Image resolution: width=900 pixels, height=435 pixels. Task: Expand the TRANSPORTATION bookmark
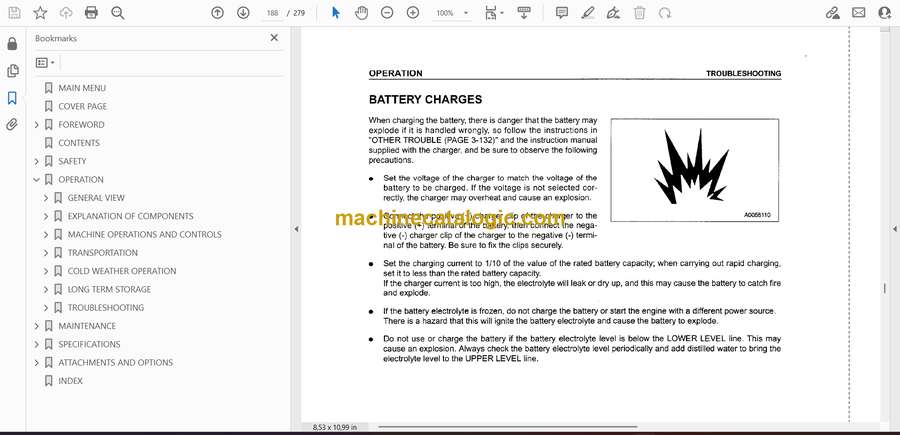click(46, 253)
